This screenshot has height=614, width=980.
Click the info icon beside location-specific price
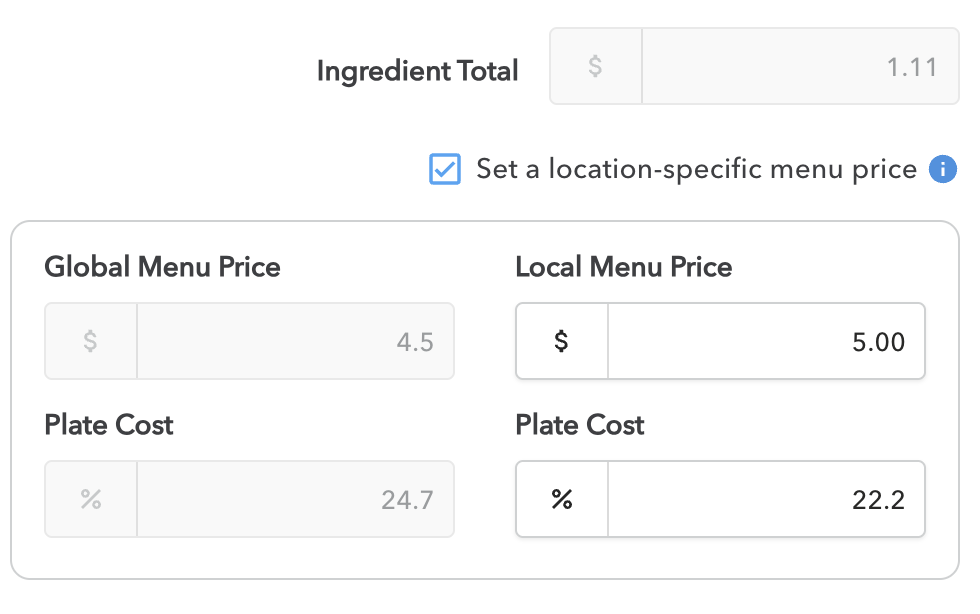tap(943, 169)
